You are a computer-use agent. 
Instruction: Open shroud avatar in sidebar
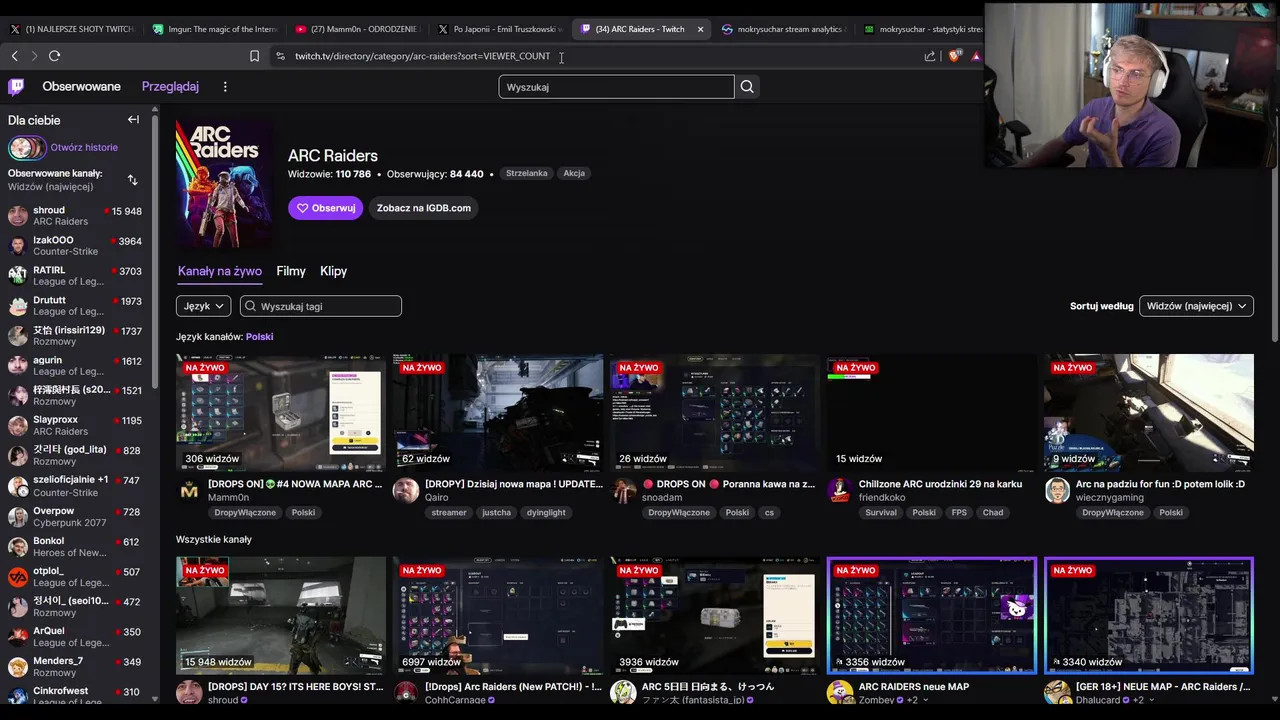(x=18, y=216)
